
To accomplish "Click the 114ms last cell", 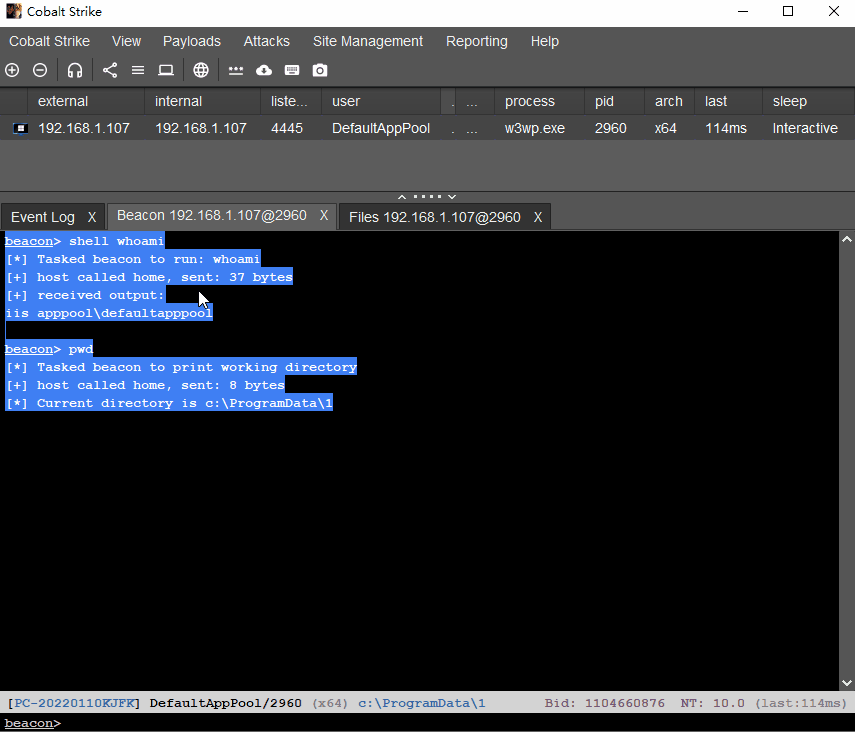I will tap(726, 128).
